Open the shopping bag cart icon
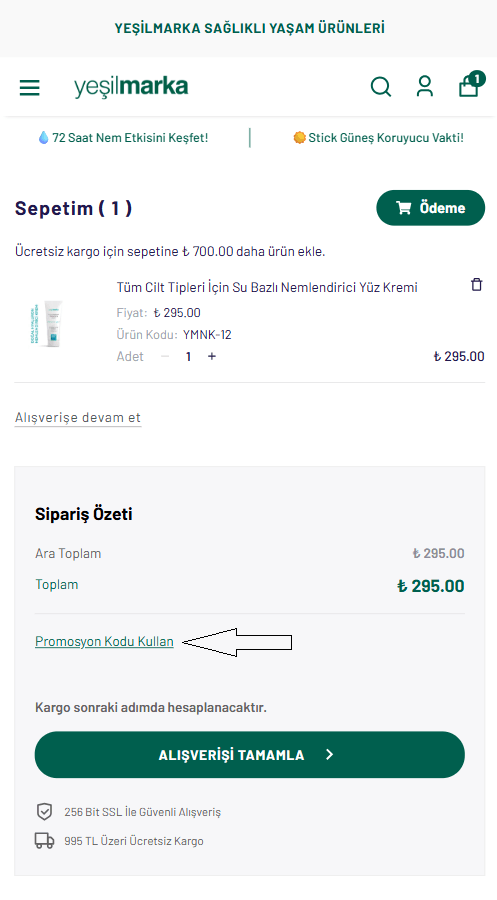497x900 pixels. point(471,84)
